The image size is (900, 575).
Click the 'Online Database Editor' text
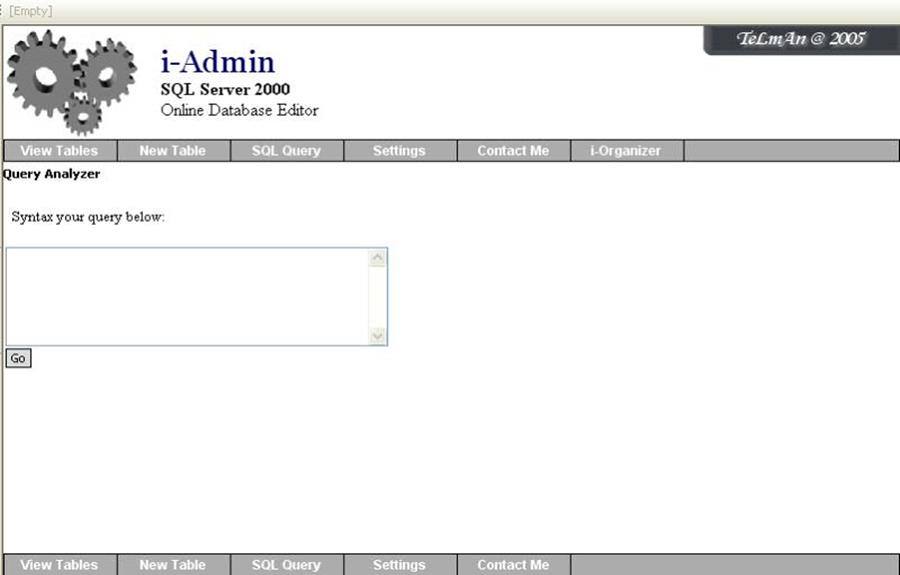point(239,110)
